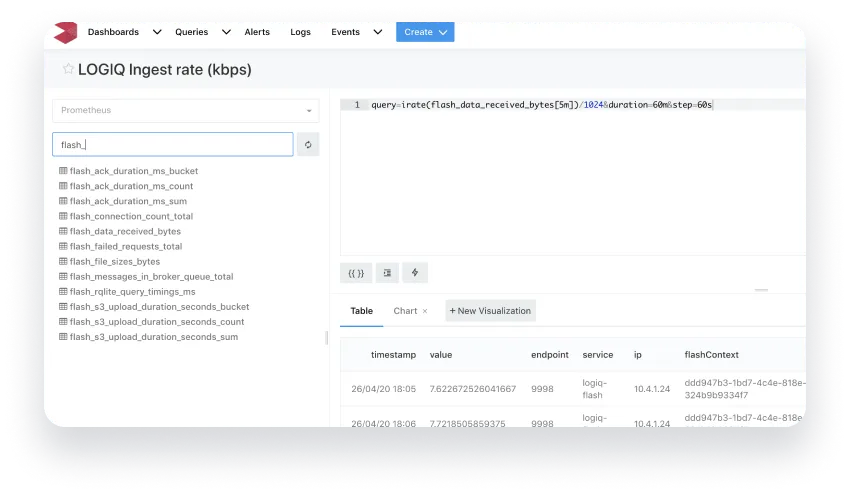The image size is (851, 494).
Task: Click the lightning bolt autocomplete icon
Action: [x=415, y=273]
